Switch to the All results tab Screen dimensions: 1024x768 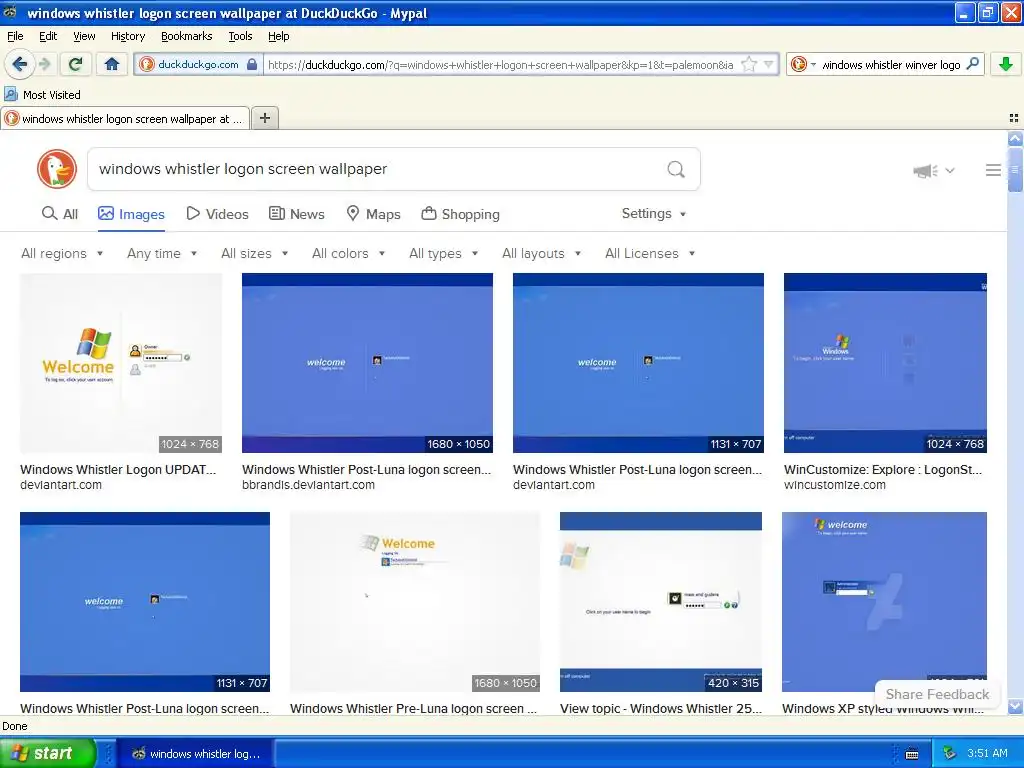coord(59,214)
